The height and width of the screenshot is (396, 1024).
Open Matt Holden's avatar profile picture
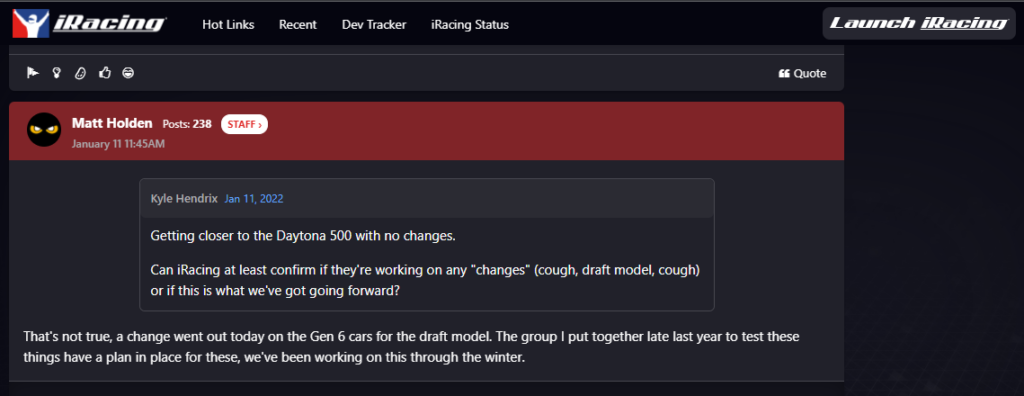pos(44,129)
